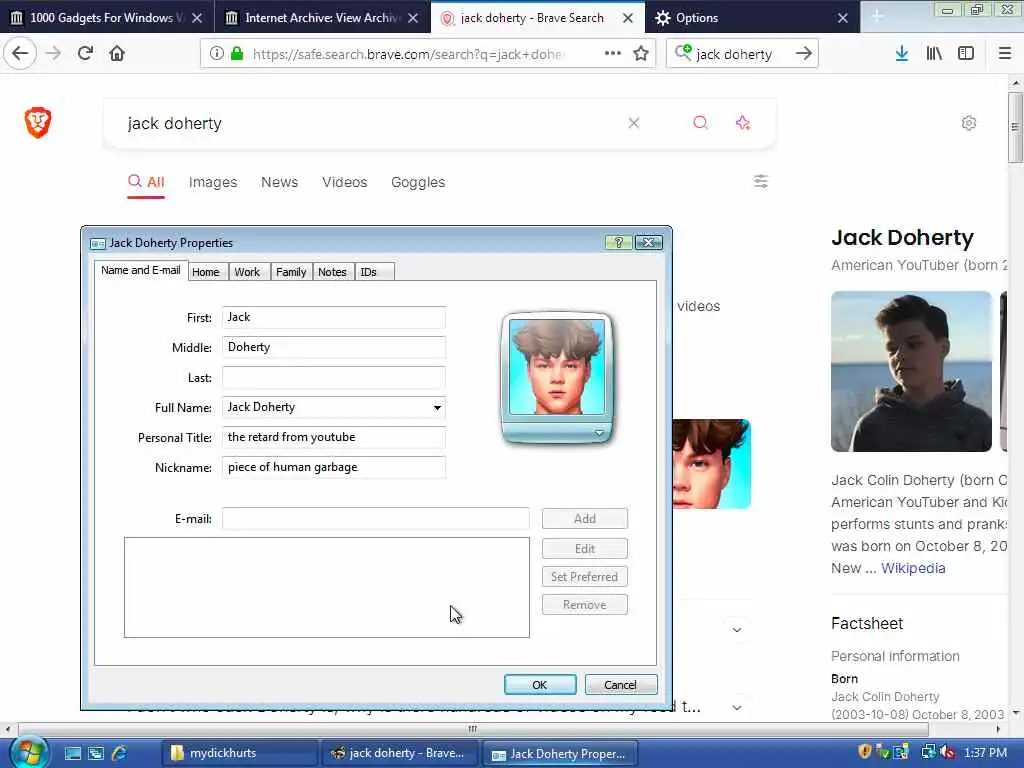
Task: Switch to the Home tab in Properties
Action: click(206, 272)
